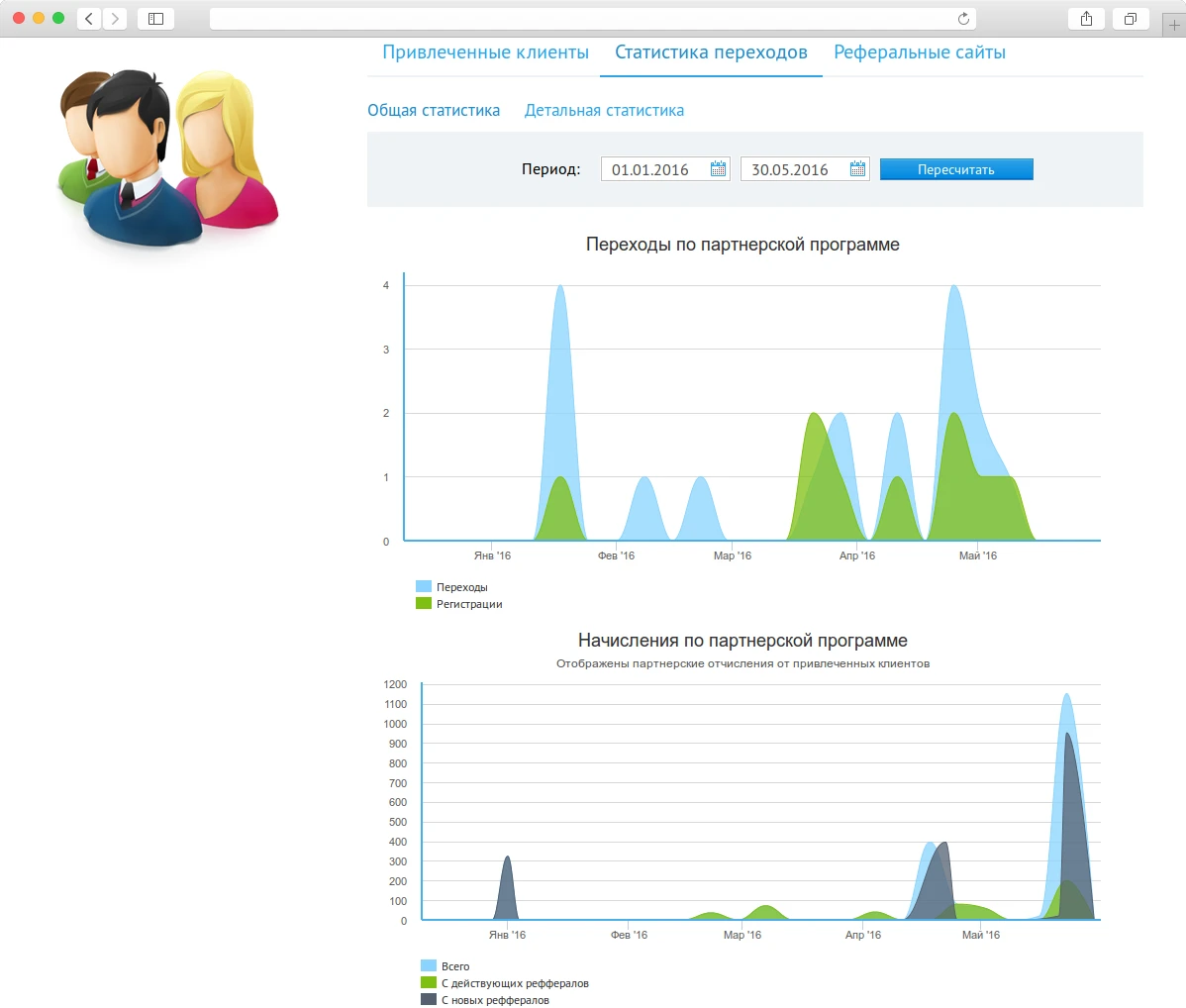Click the Safari forward arrow
This screenshot has height=1008, width=1186.
click(115, 19)
